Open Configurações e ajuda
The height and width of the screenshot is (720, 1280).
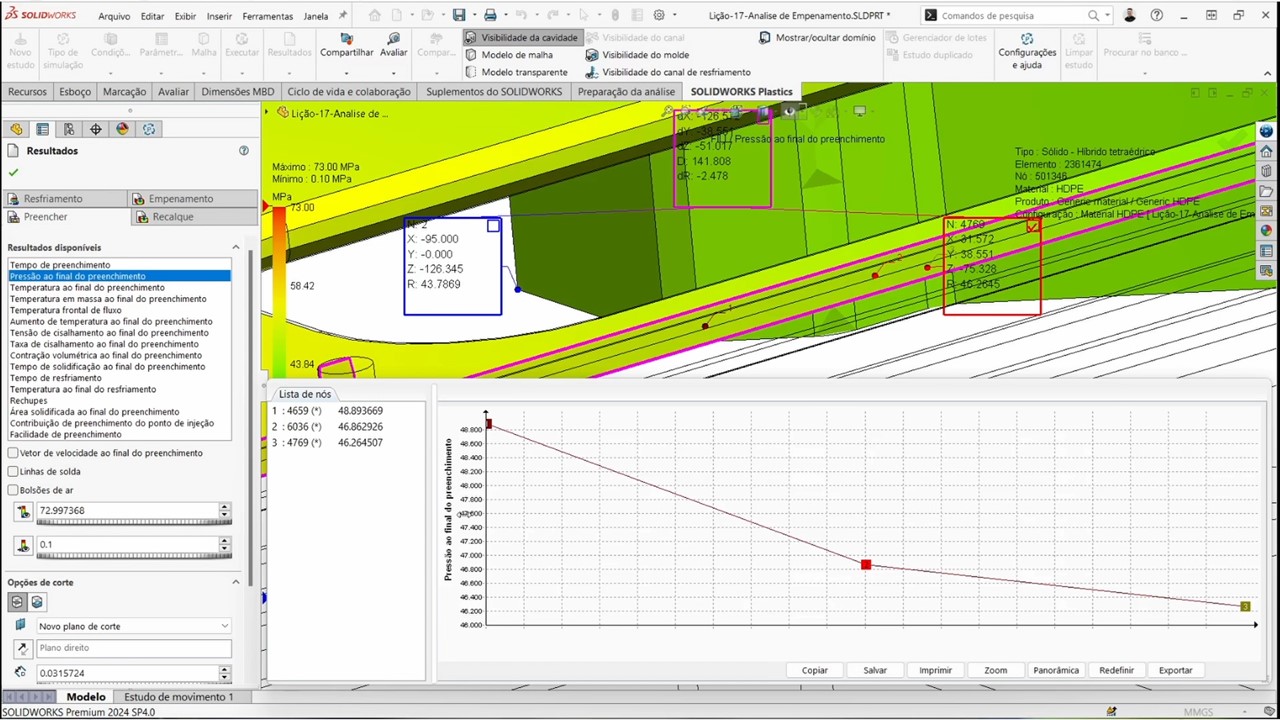1027,51
